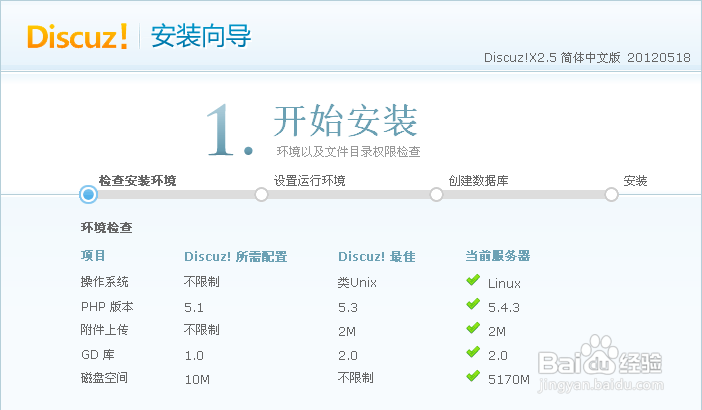Click the 操作系统 row label
The width and height of the screenshot is (702, 410).
click(x=104, y=282)
